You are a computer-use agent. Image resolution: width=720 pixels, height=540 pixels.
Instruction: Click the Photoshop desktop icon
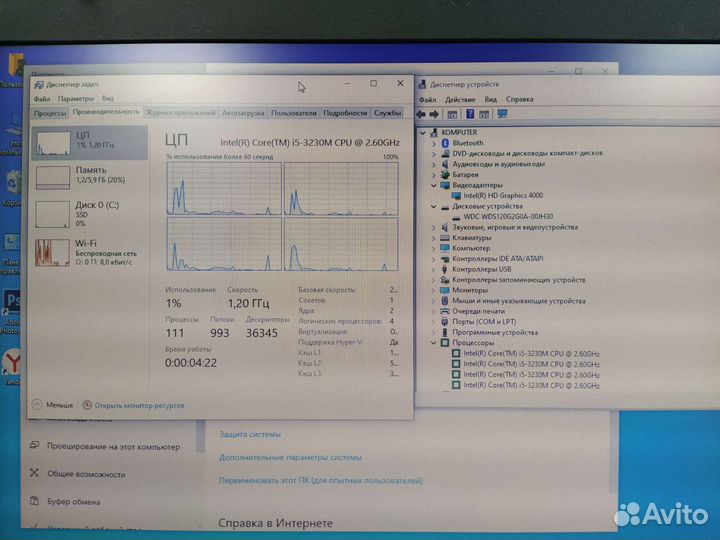click(11, 303)
